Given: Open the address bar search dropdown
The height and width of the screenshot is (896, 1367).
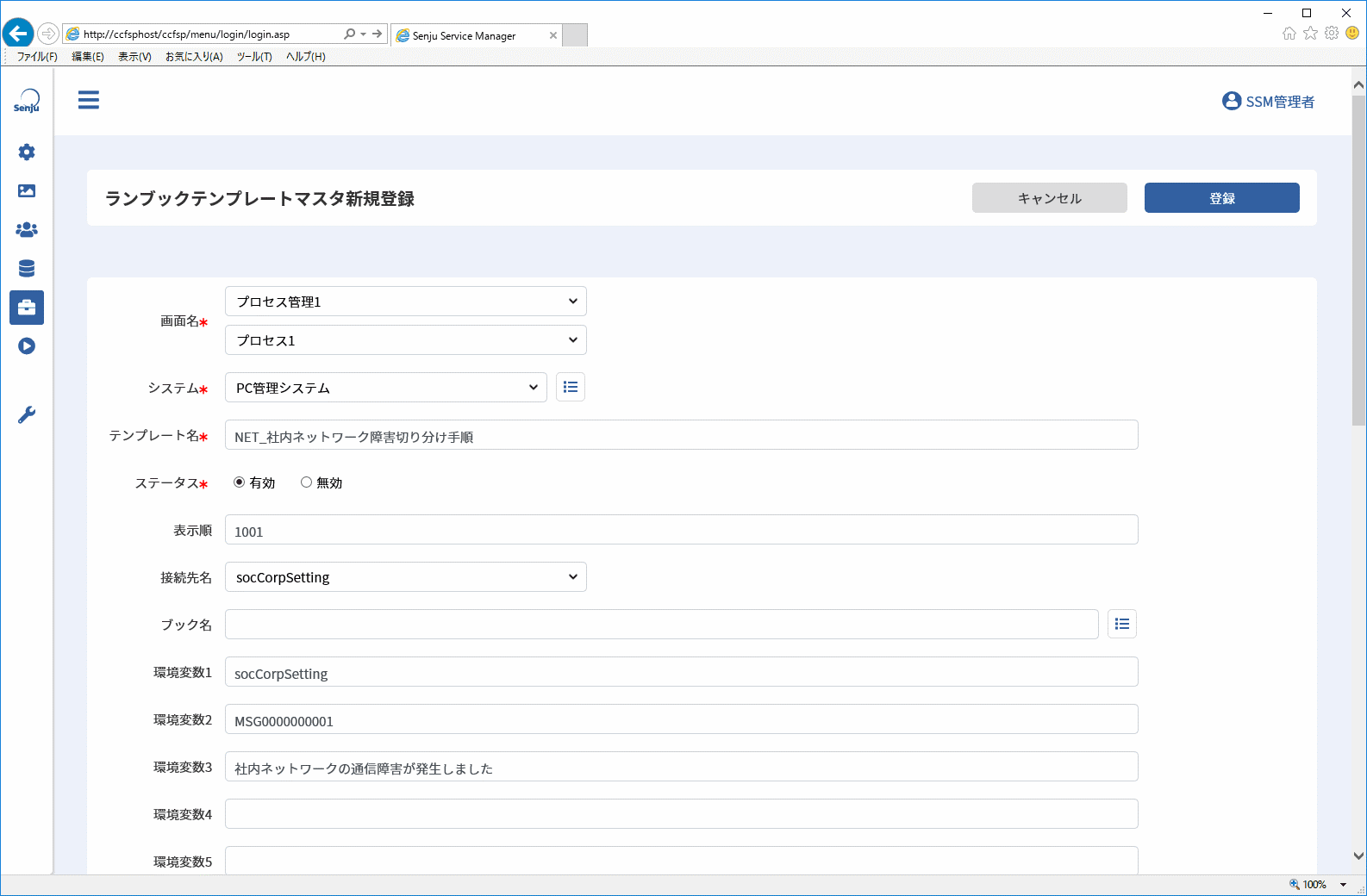Looking at the screenshot, I should click(364, 34).
